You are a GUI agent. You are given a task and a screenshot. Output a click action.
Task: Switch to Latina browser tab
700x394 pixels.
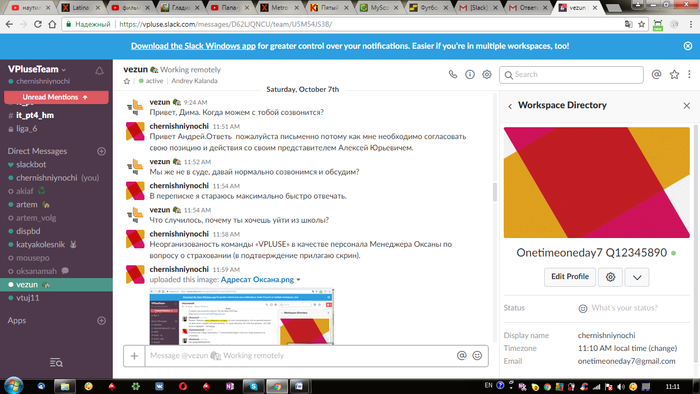point(80,7)
